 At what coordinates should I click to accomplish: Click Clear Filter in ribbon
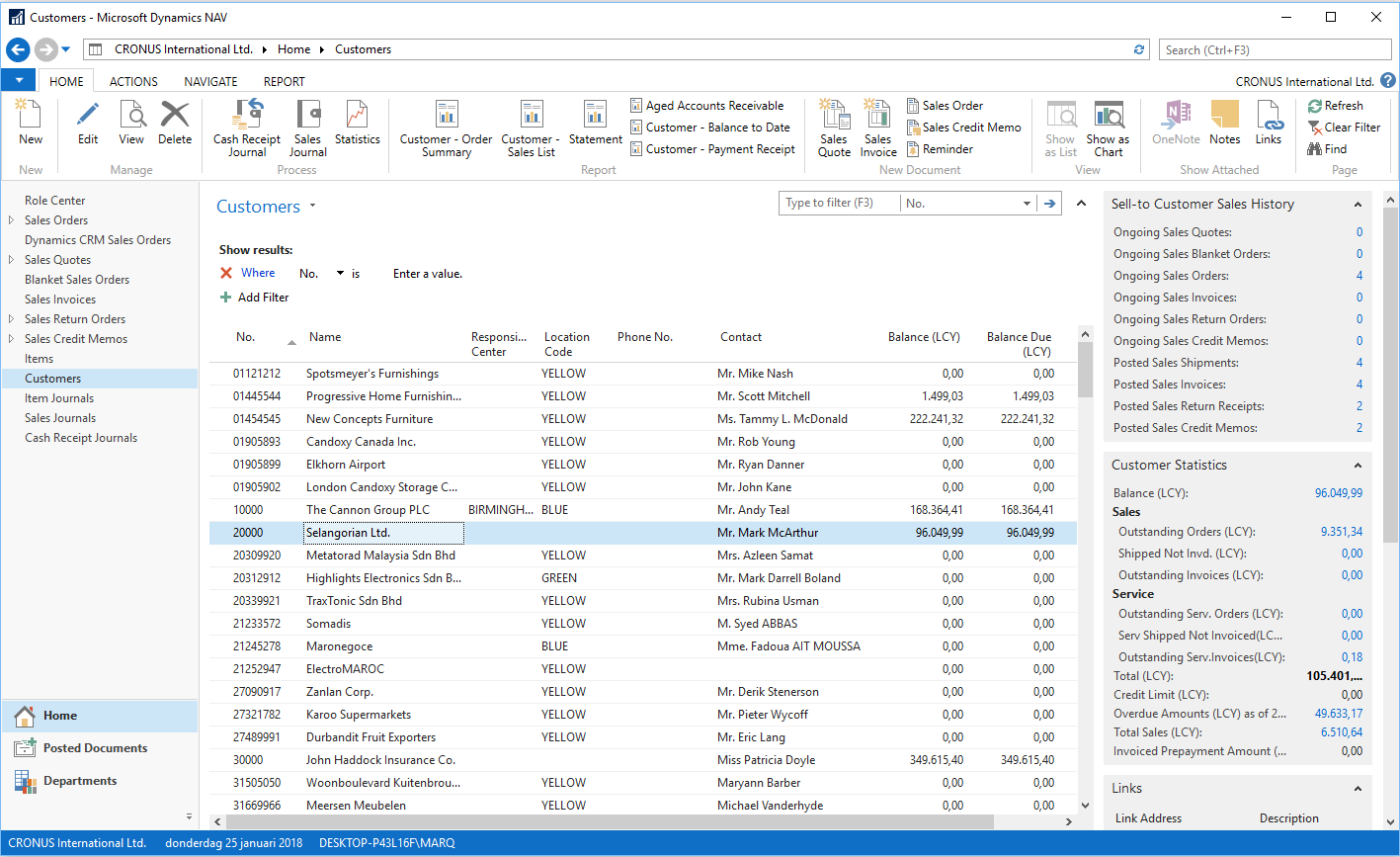pyautogui.click(x=1344, y=128)
